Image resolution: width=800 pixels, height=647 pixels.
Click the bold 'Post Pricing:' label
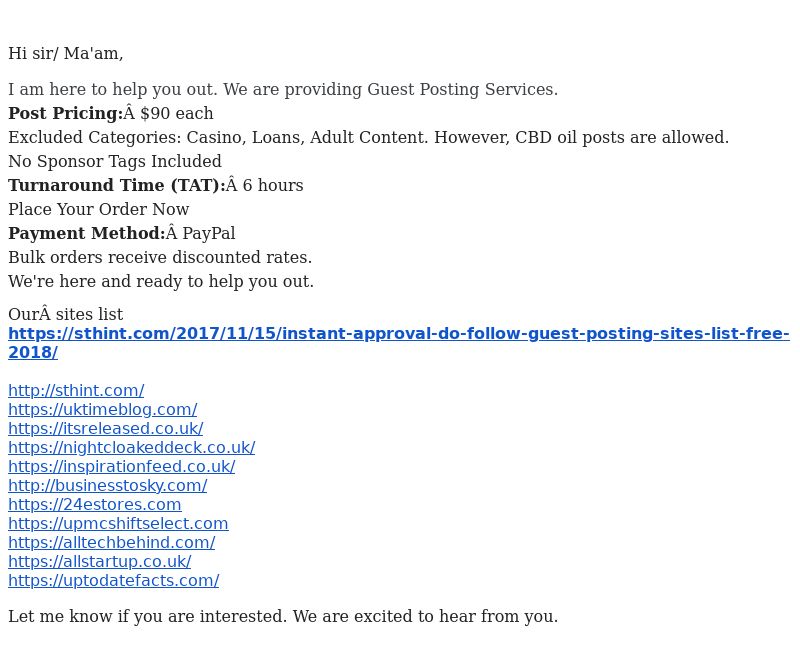pos(65,113)
